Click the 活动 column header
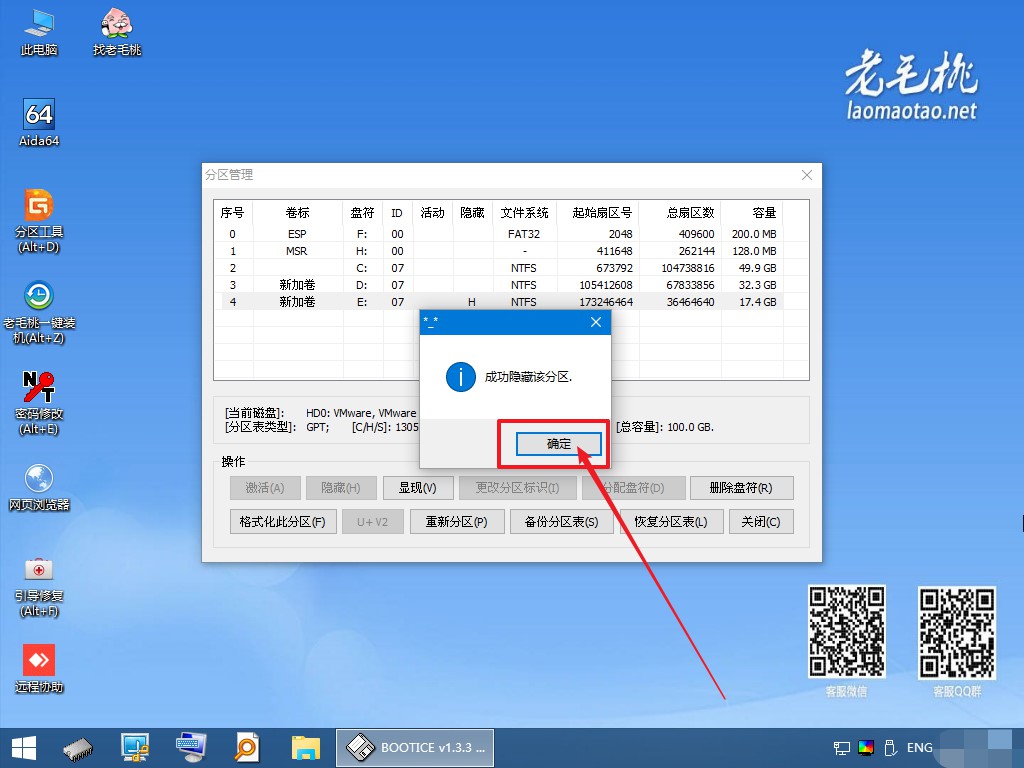Screen dimensions: 1024x768 (x=432, y=213)
